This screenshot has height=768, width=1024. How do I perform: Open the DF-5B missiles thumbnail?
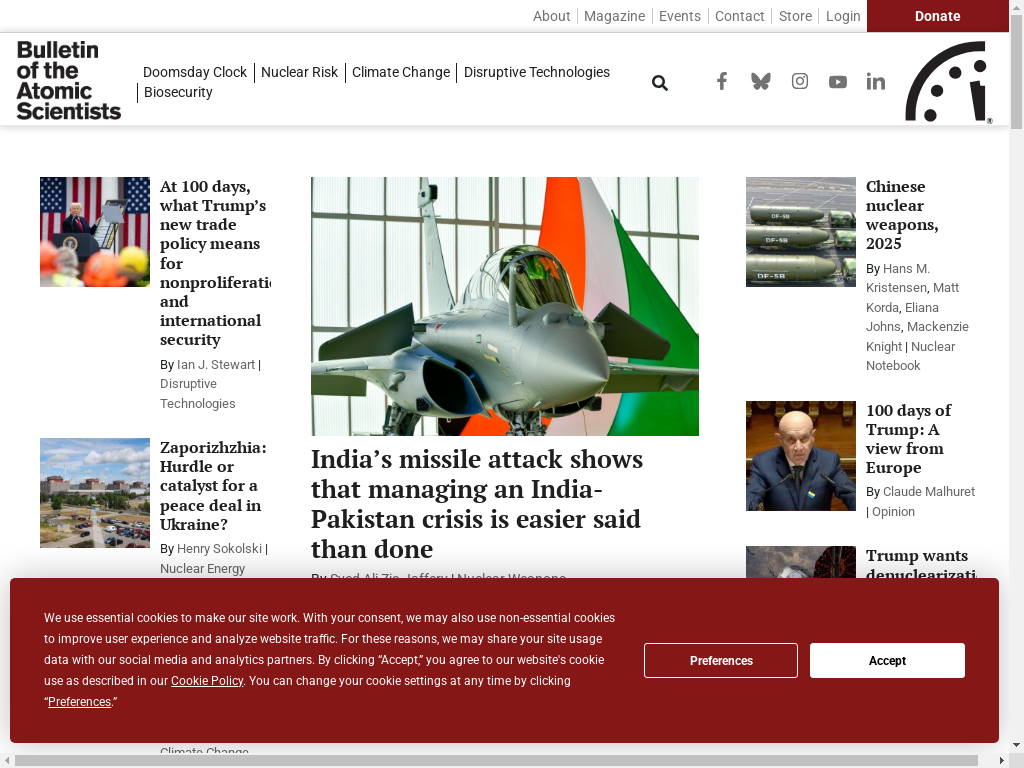(801, 232)
